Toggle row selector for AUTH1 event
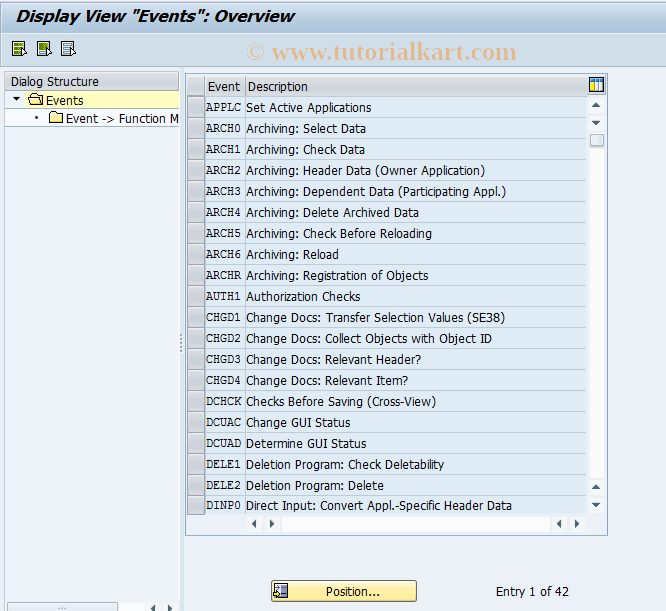 (x=196, y=296)
